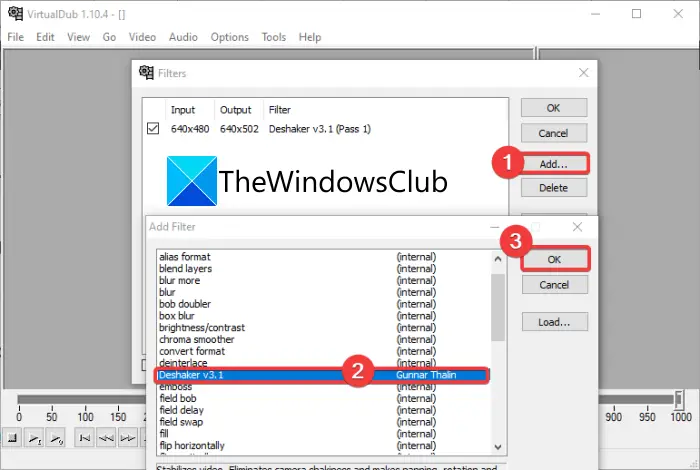The width and height of the screenshot is (700, 470).
Task: Click the filter list scroll-up arrow
Action: (498, 258)
